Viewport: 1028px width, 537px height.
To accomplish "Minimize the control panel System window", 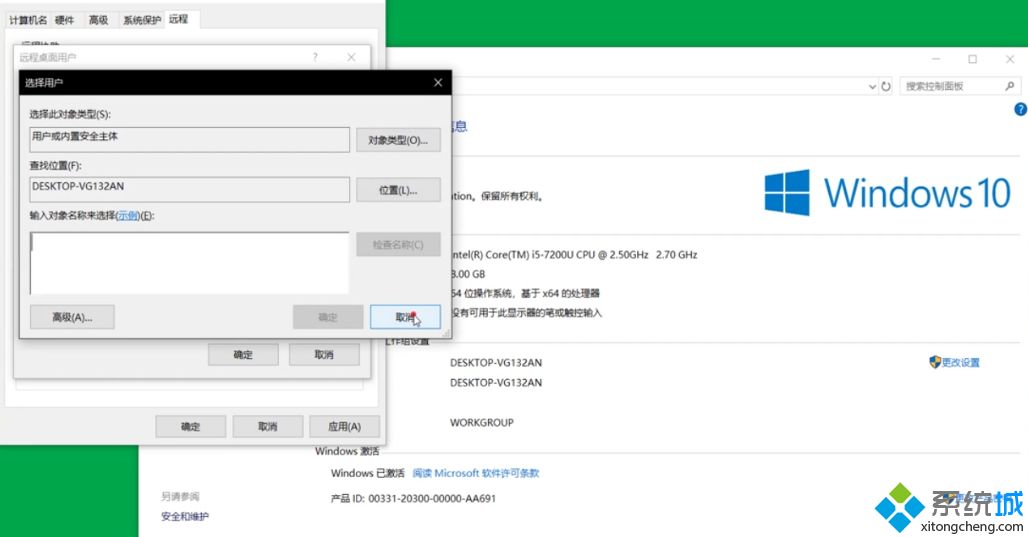I will pyautogui.click(x=936, y=59).
